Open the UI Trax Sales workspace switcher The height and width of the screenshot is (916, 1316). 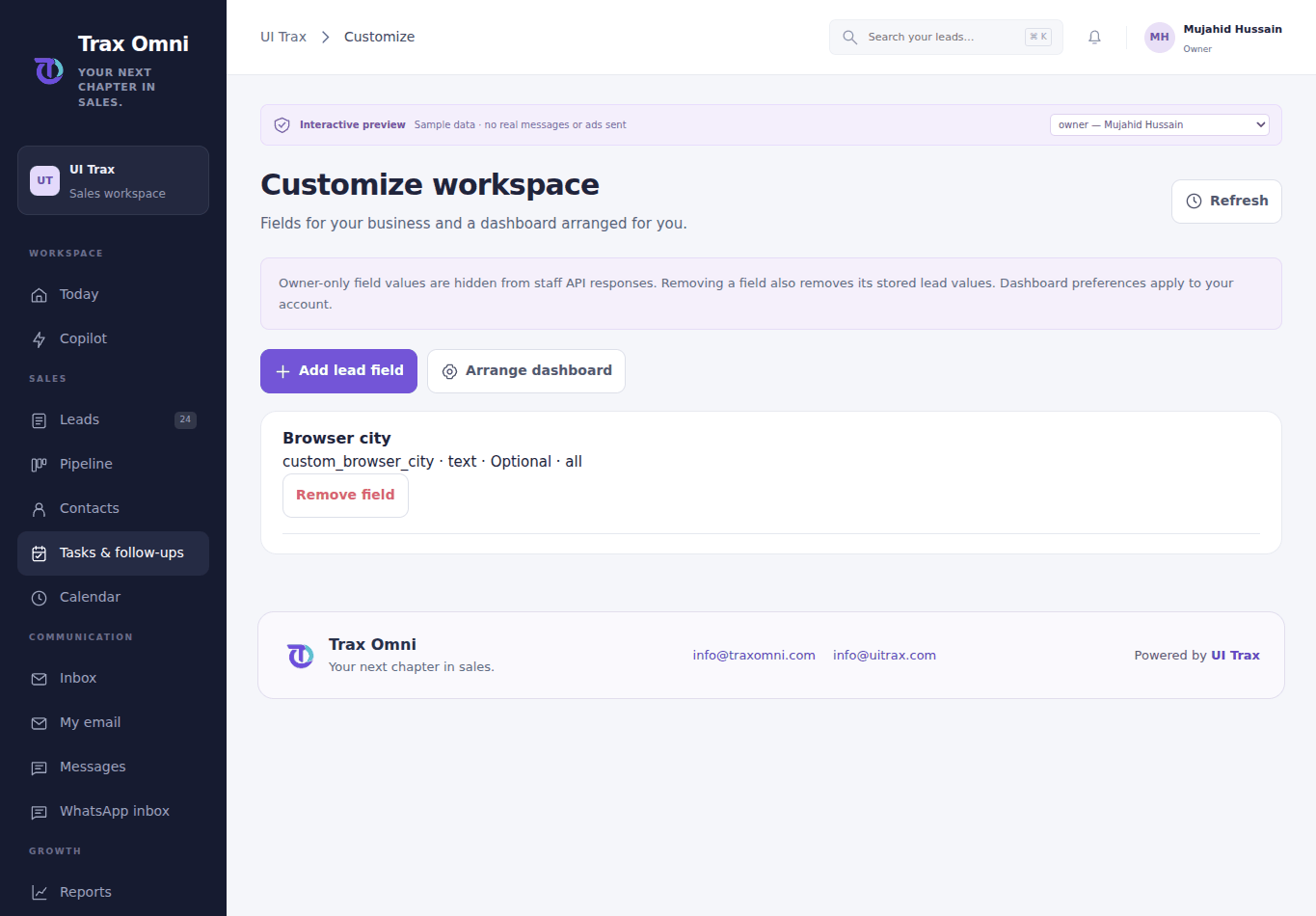[x=113, y=180]
